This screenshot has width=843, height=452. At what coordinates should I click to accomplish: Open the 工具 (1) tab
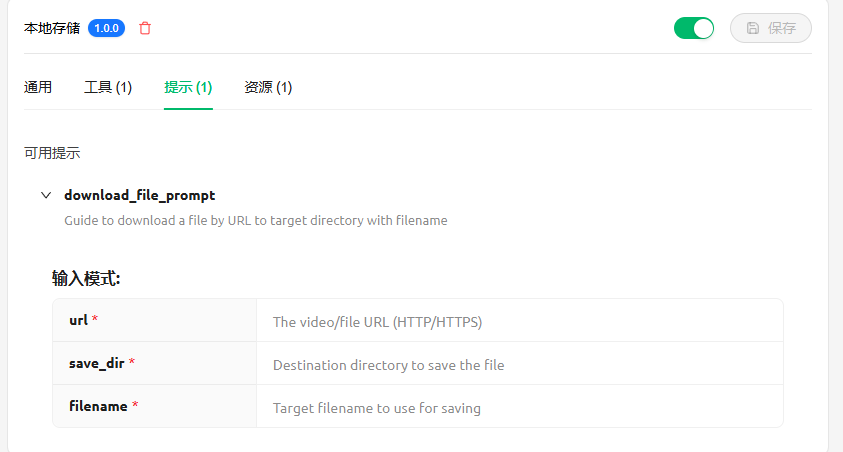coord(108,87)
